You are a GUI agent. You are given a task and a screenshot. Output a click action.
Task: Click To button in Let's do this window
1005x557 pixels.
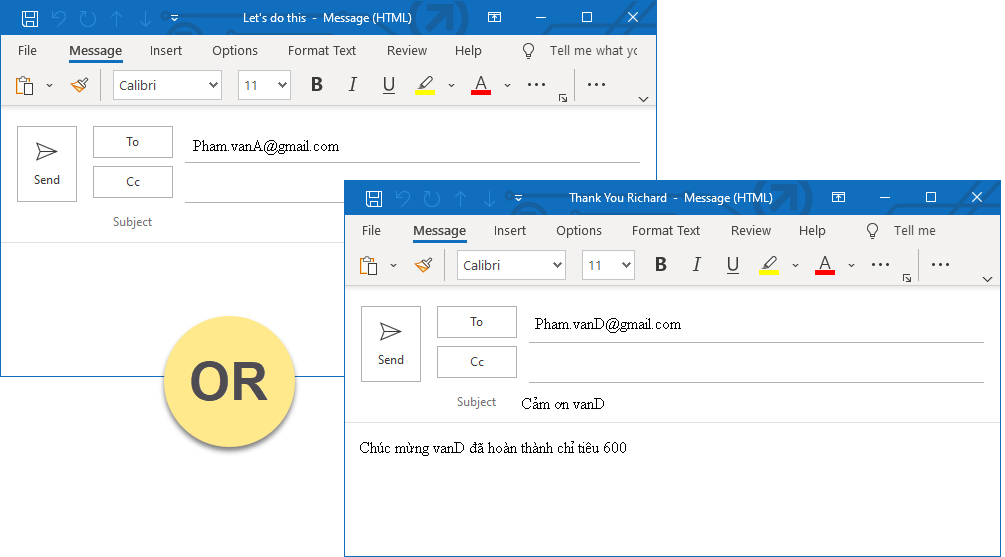pyautogui.click(x=133, y=142)
